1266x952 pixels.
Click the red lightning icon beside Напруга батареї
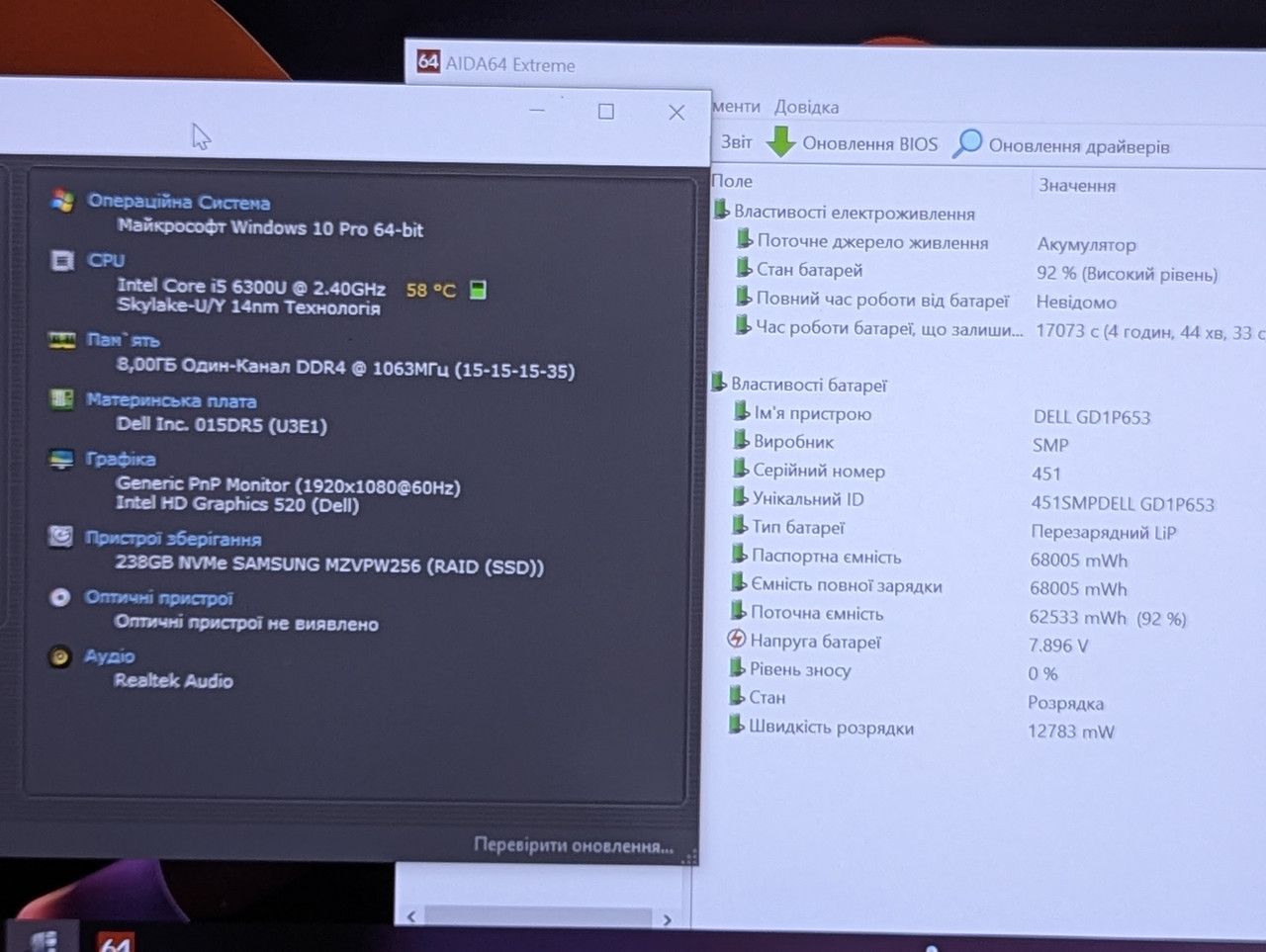737,640
